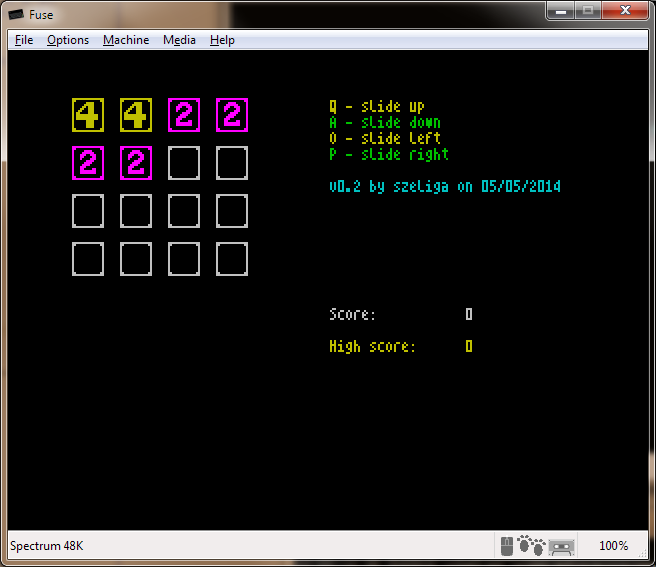Click the top-right magenta 2 tile
Image resolution: width=656 pixels, height=567 pixels.
click(x=232, y=115)
